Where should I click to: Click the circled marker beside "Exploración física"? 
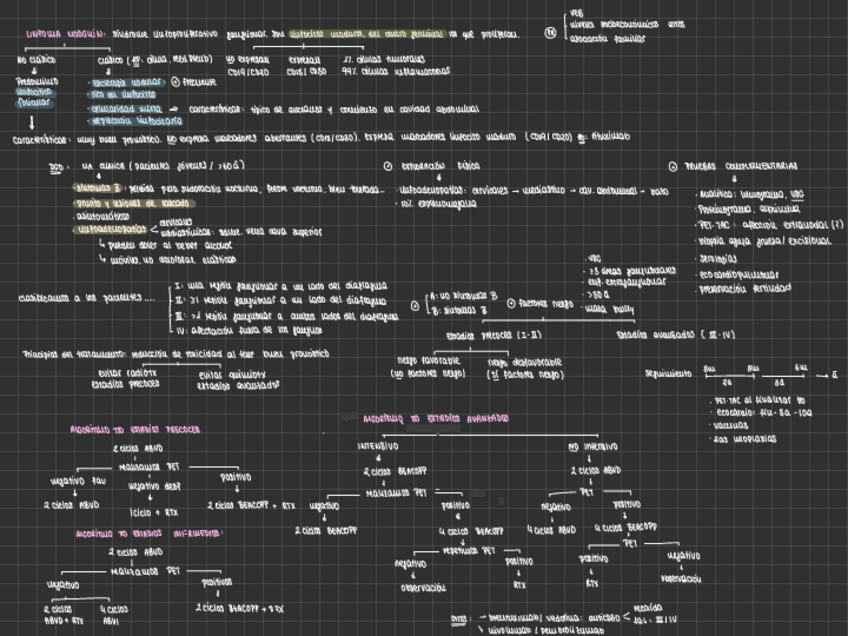388,166
